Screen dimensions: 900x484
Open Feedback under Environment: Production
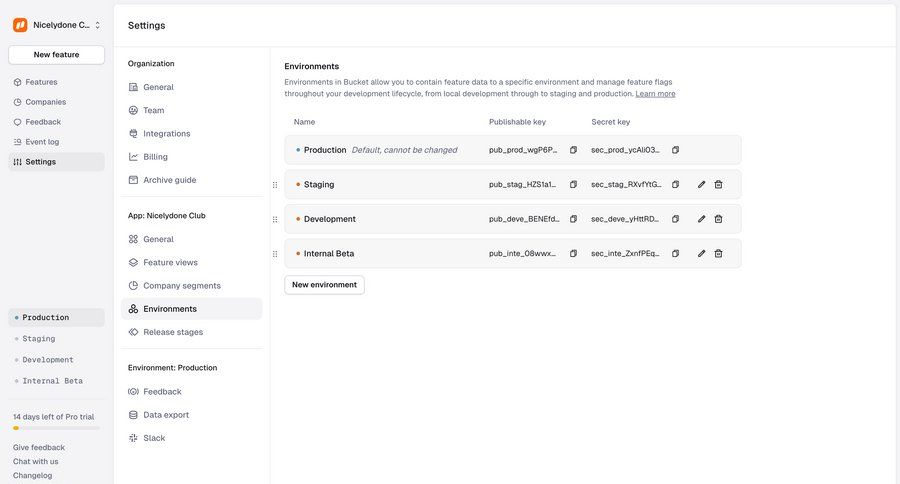click(x=192, y=392)
